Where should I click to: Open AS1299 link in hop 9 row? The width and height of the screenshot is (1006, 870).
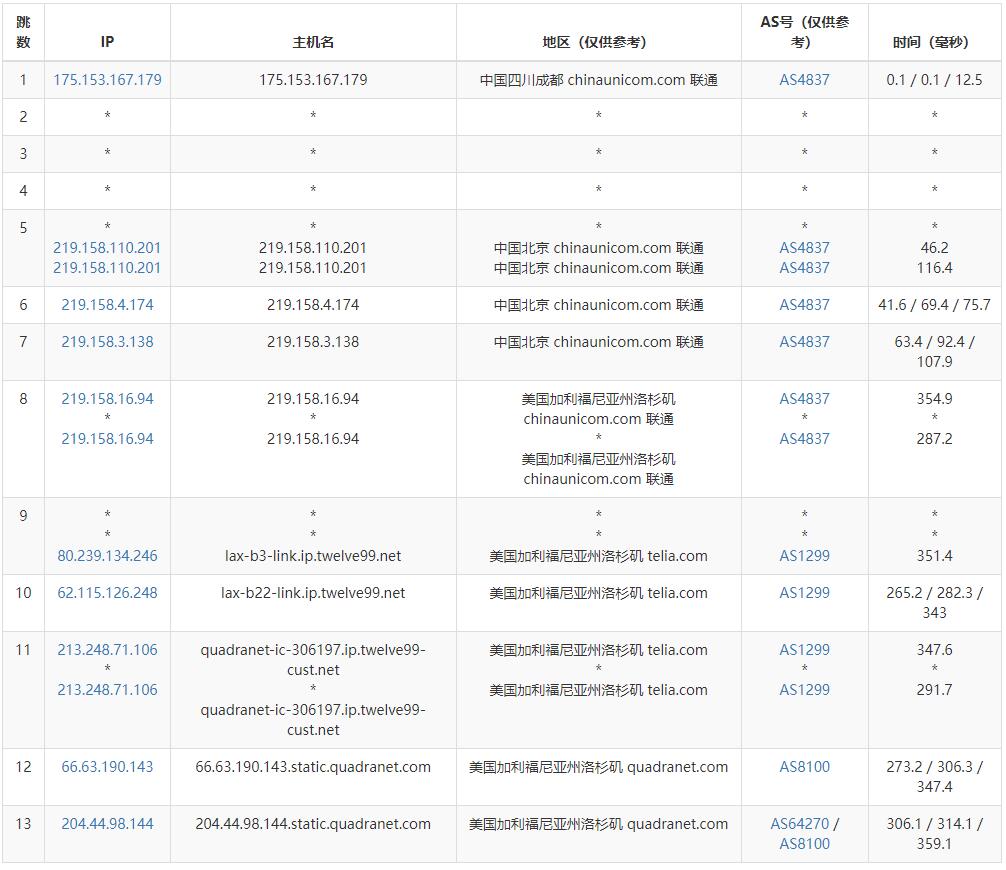tap(805, 556)
